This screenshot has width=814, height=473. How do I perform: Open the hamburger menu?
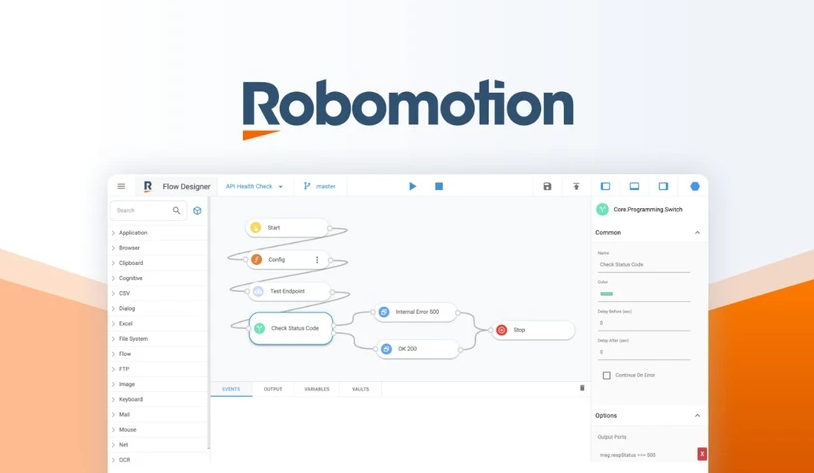121,186
